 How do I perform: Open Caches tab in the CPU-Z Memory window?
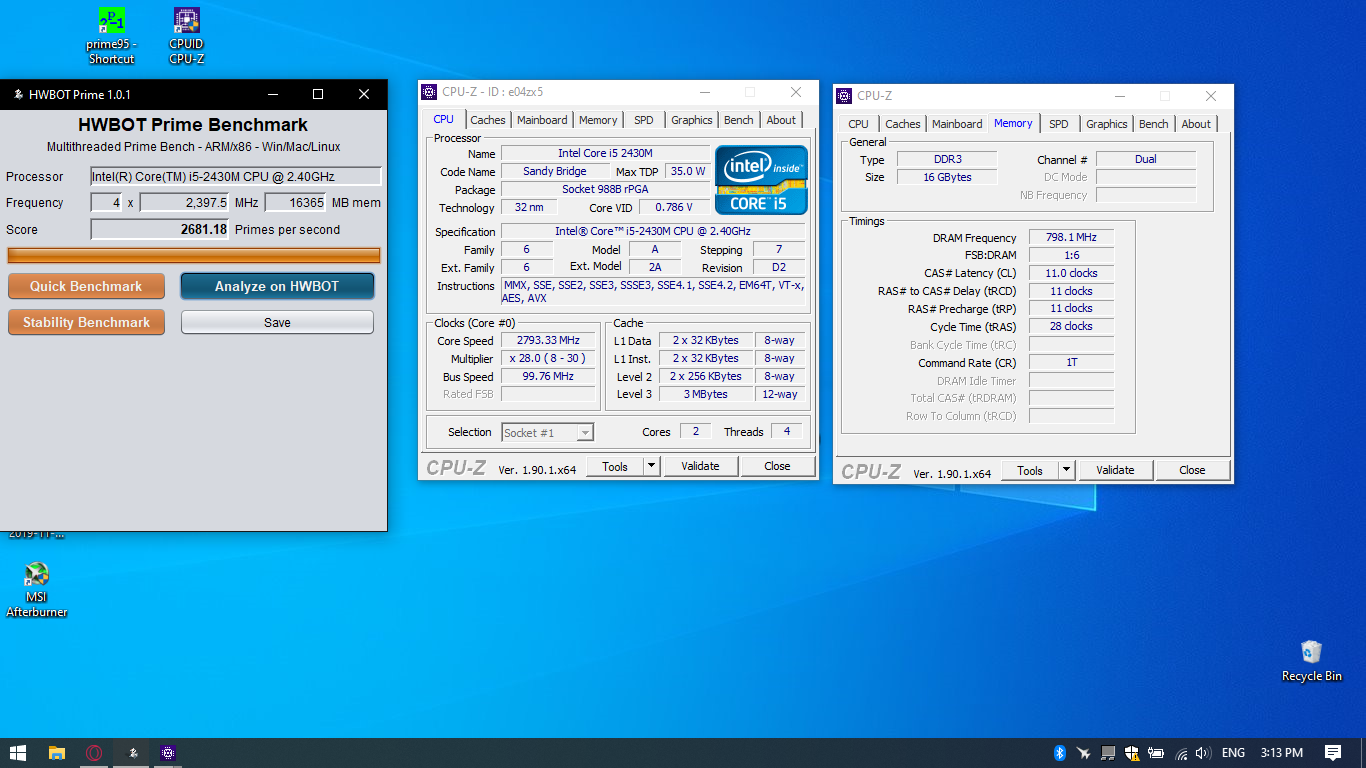coord(903,124)
